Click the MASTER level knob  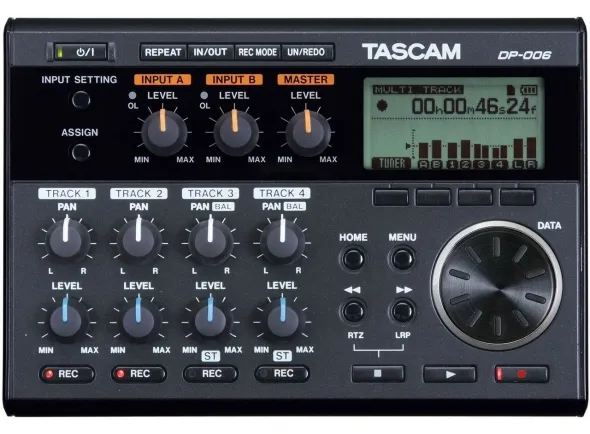pyautogui.click(x=308, y=132)
